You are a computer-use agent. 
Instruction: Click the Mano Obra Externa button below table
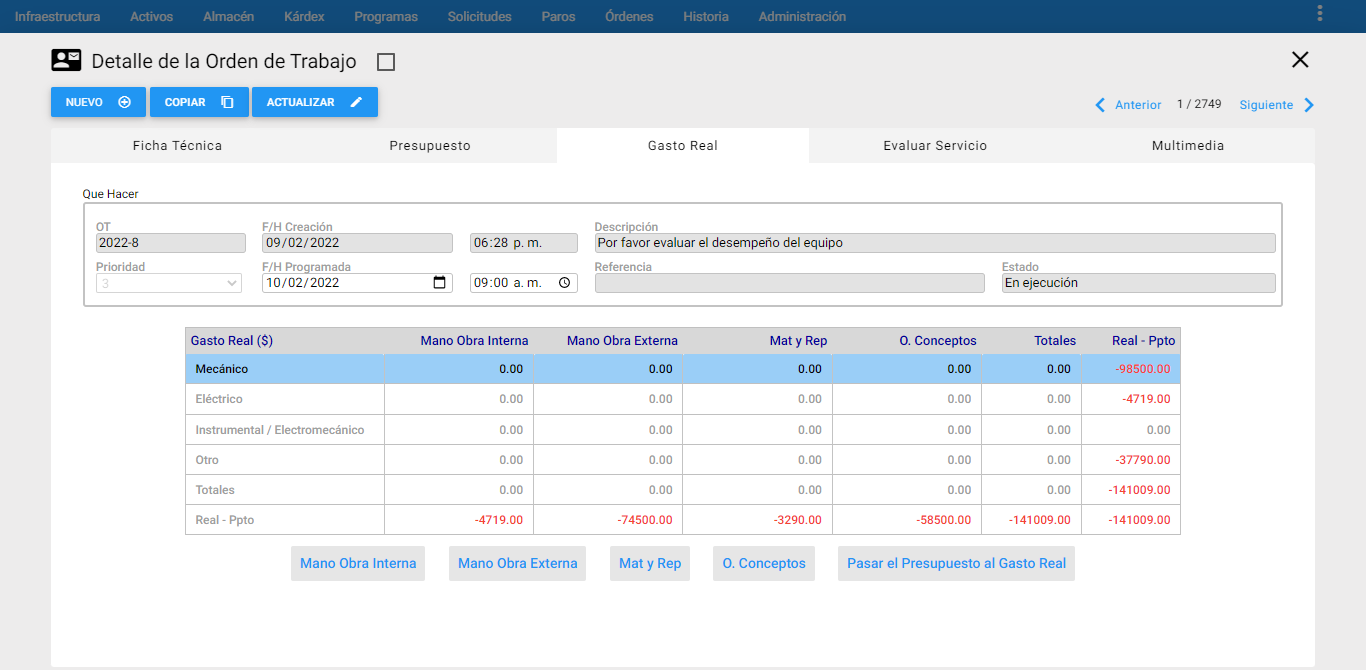pos(517,563)
